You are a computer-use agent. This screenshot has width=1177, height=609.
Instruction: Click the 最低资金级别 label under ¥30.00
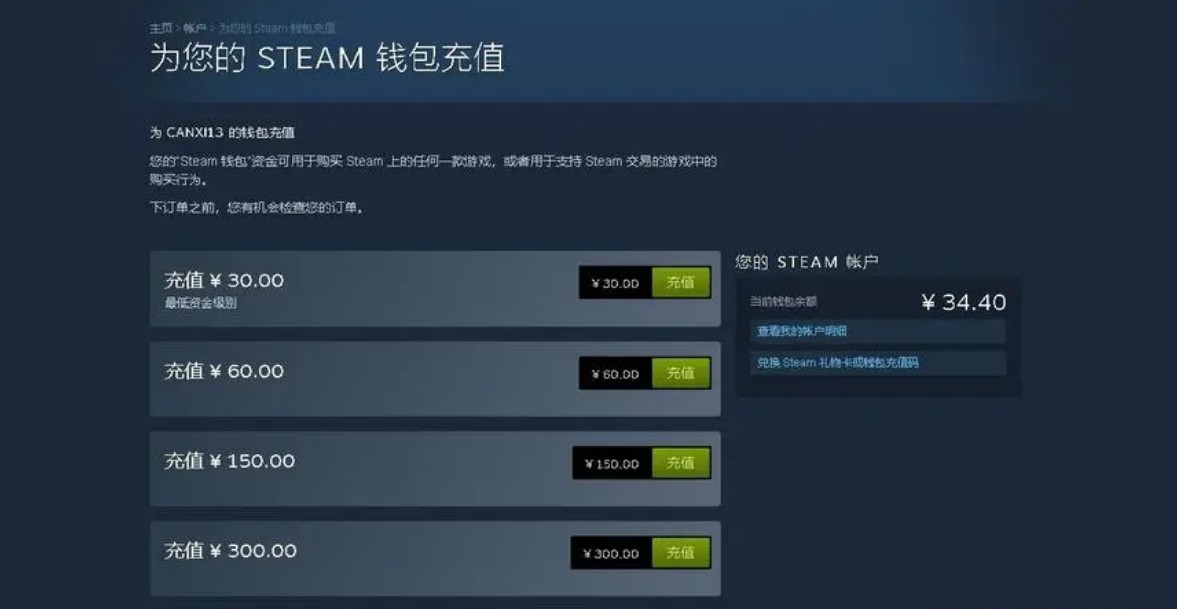pyautogui.click(x=201, y=304)
